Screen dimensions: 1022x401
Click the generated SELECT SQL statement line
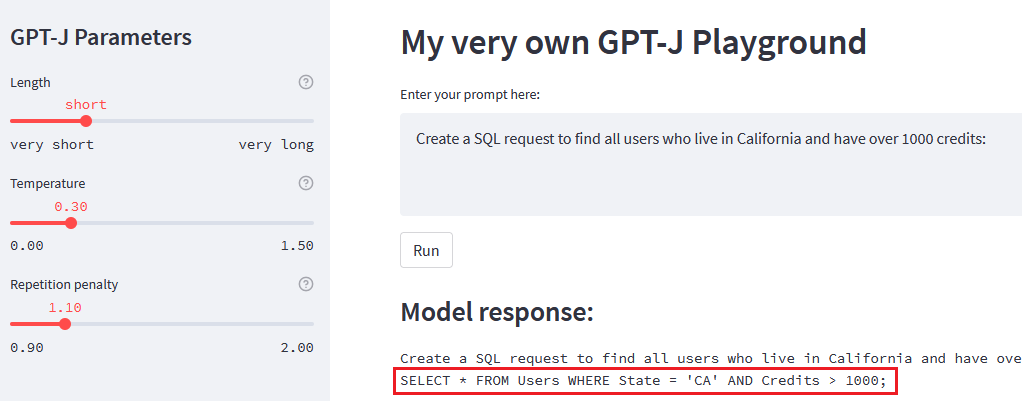[643, 381]
